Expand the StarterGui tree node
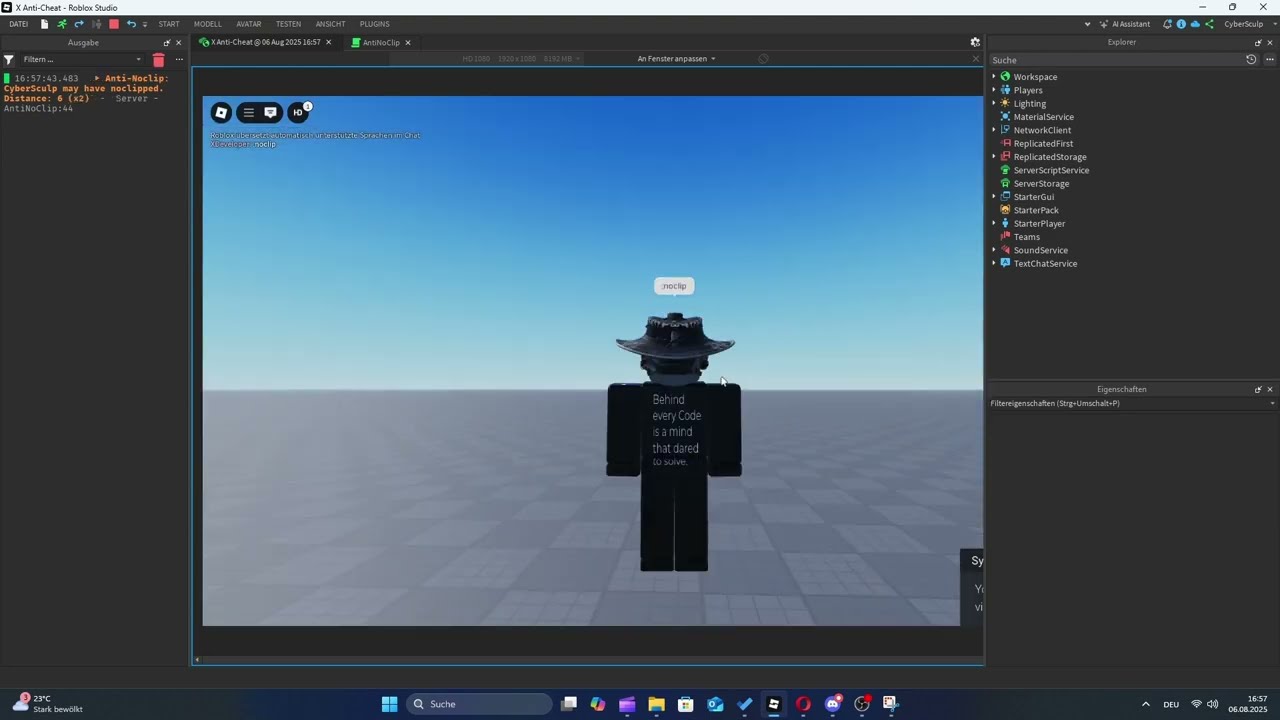Viewport: 1280px width, 720px height. (x=994, y=197)
